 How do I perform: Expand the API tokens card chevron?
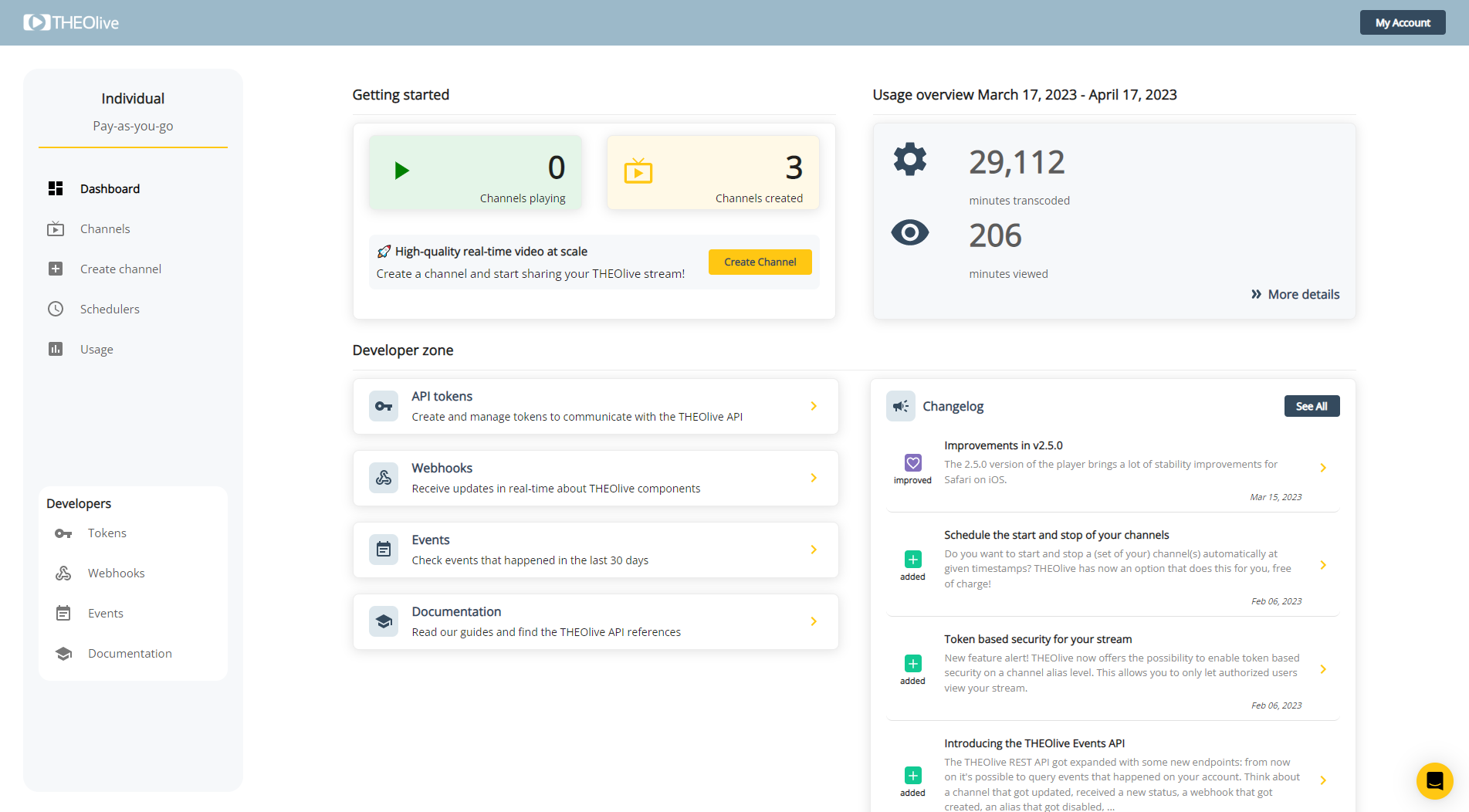click(x=813, y=405)
